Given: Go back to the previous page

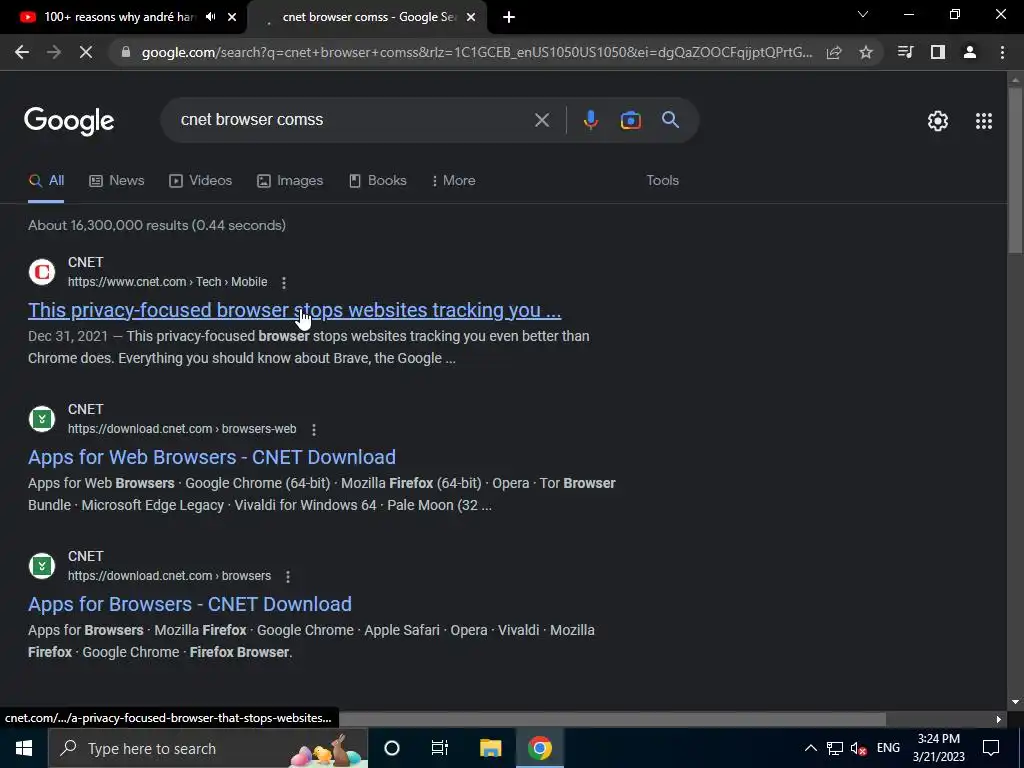Looking at the screenshot, I should pyautogui.click(x=22, y=52).
